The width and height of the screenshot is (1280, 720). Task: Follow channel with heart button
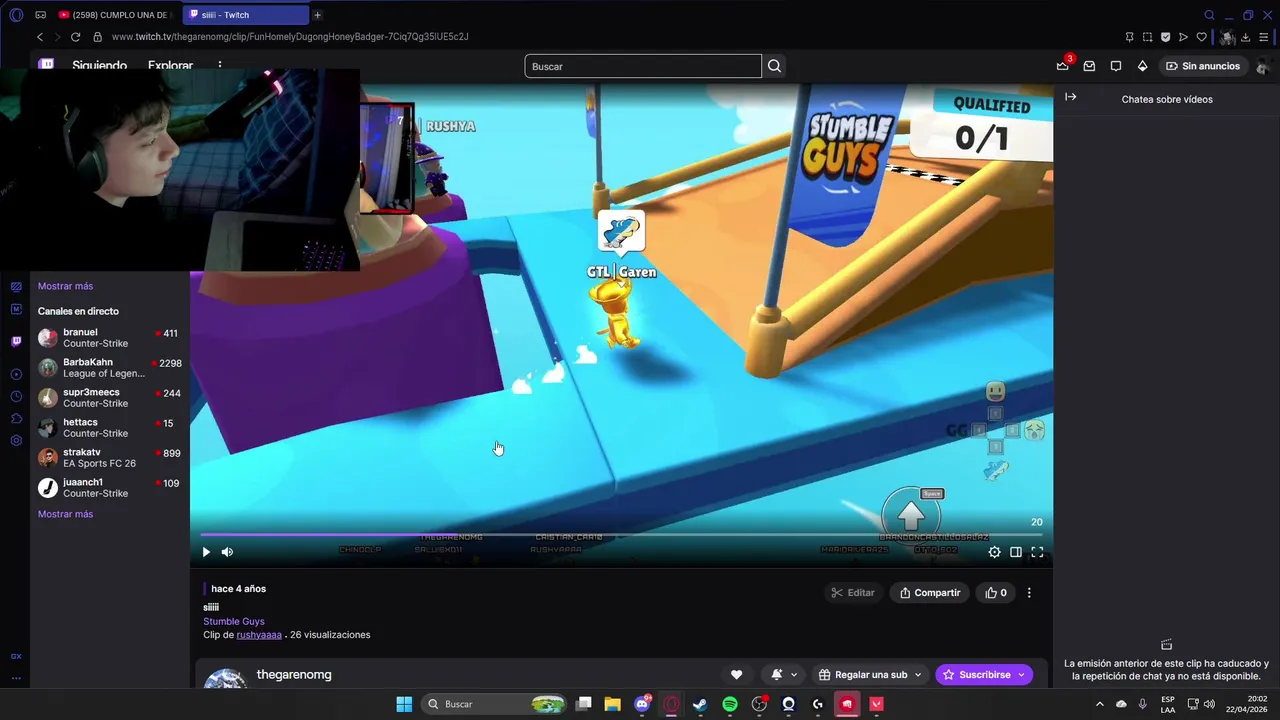[x=736, y=675]
